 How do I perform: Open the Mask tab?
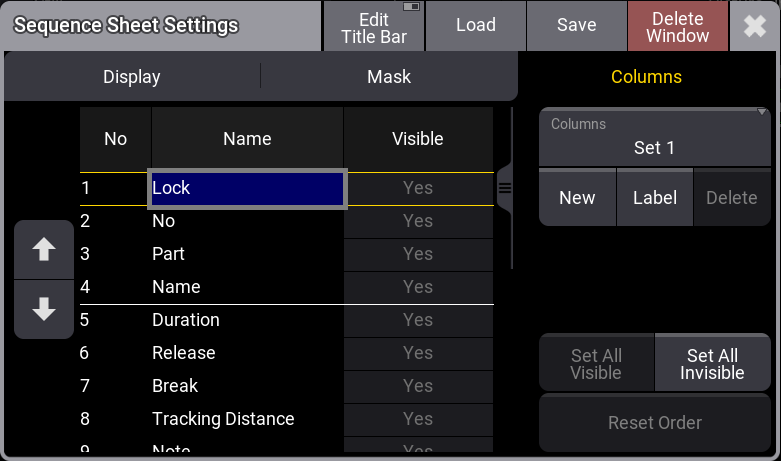pos(389,77)
